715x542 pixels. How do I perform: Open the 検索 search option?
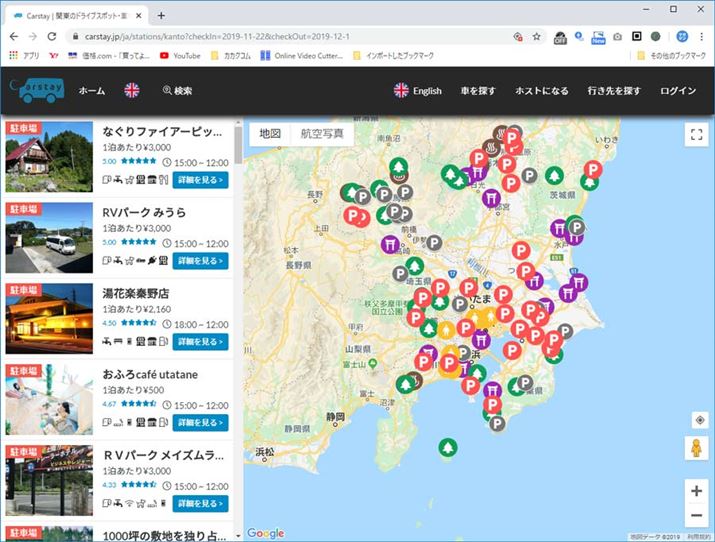click(x=177, y=90)
